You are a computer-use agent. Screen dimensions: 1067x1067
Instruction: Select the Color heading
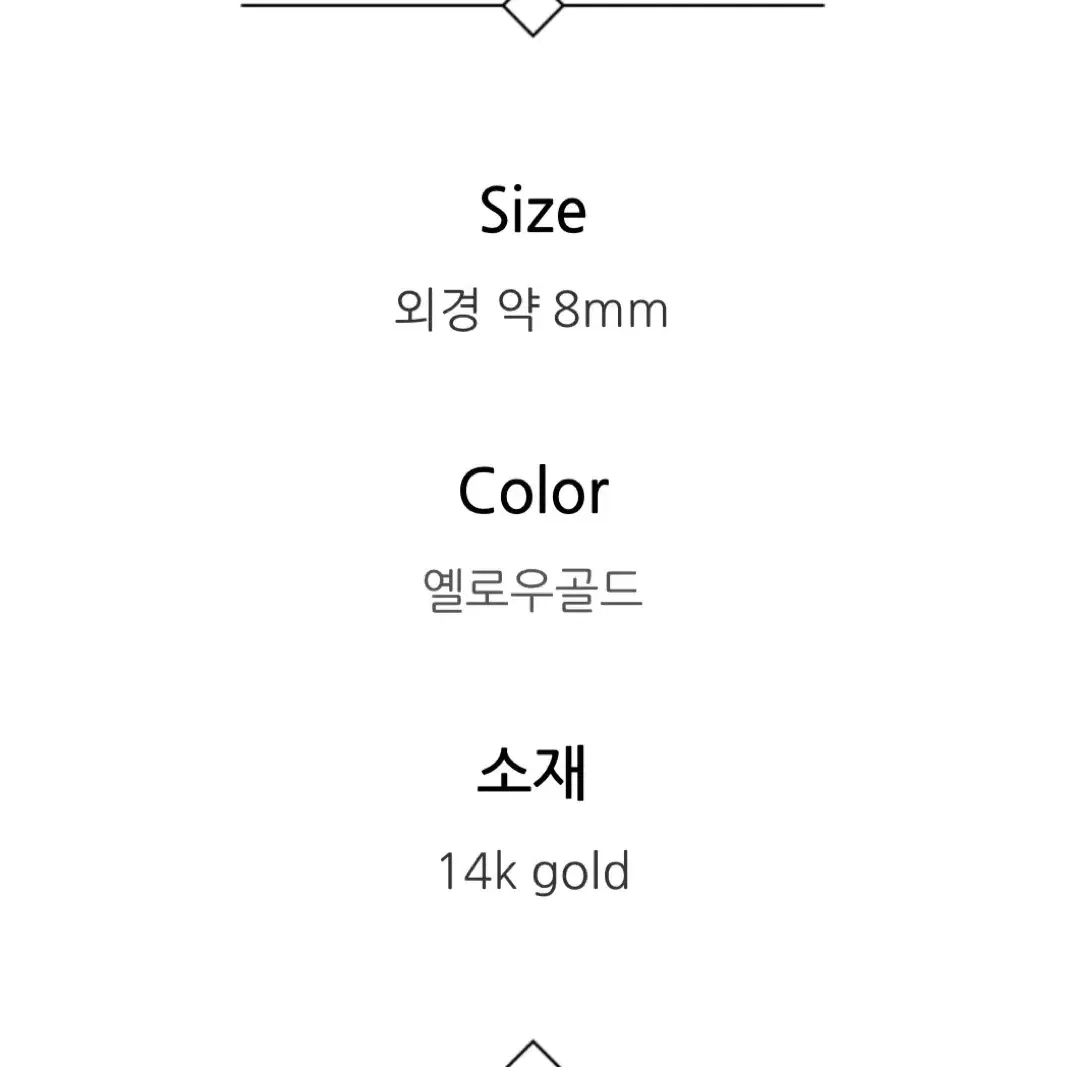[x=533, y=491]
